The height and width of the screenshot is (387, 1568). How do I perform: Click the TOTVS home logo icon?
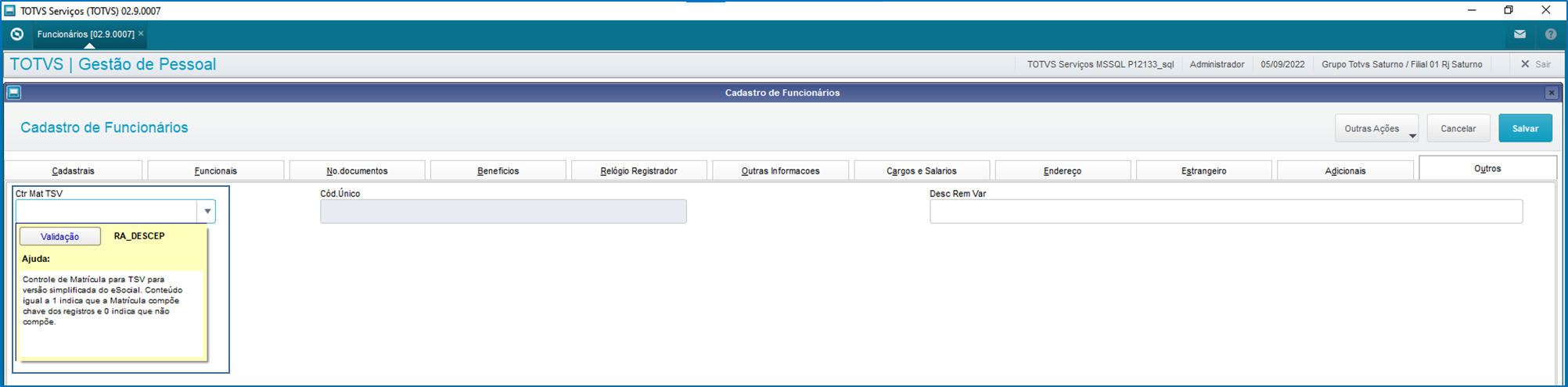pyautogui.click(x=16, y=34)
